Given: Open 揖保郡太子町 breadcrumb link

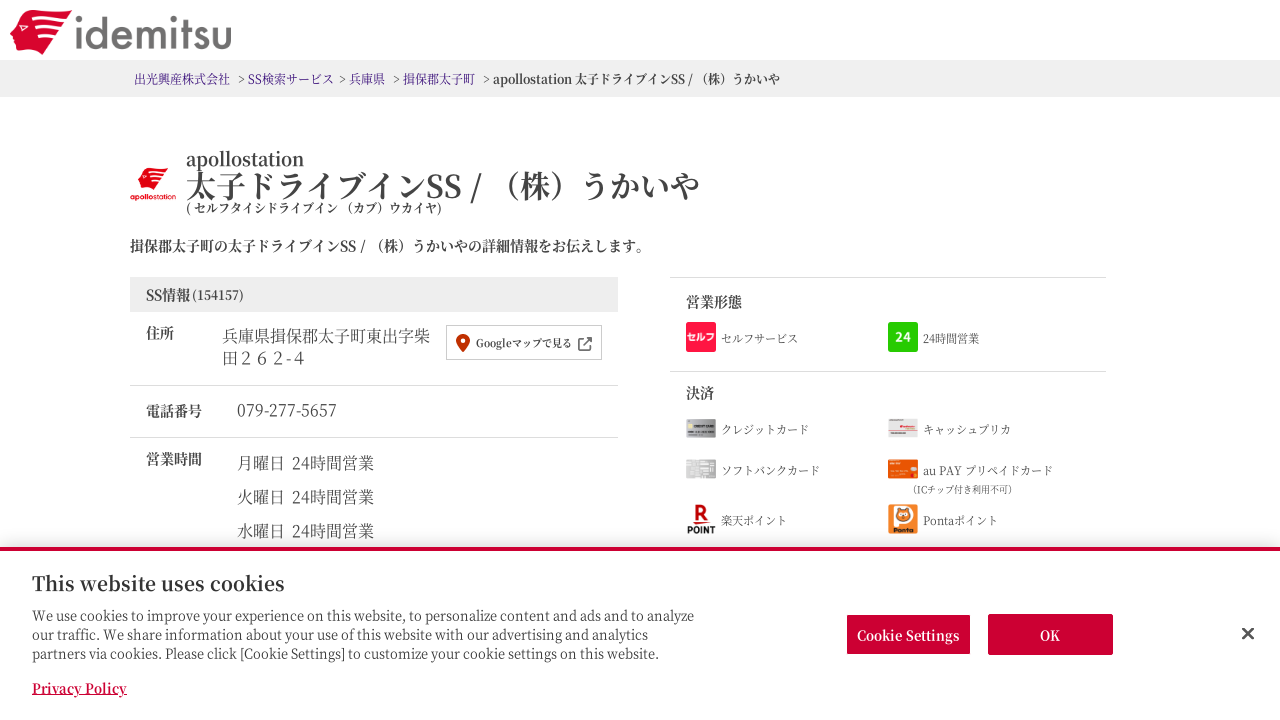Looking at the screenshot, I should (x=439, y=79).
